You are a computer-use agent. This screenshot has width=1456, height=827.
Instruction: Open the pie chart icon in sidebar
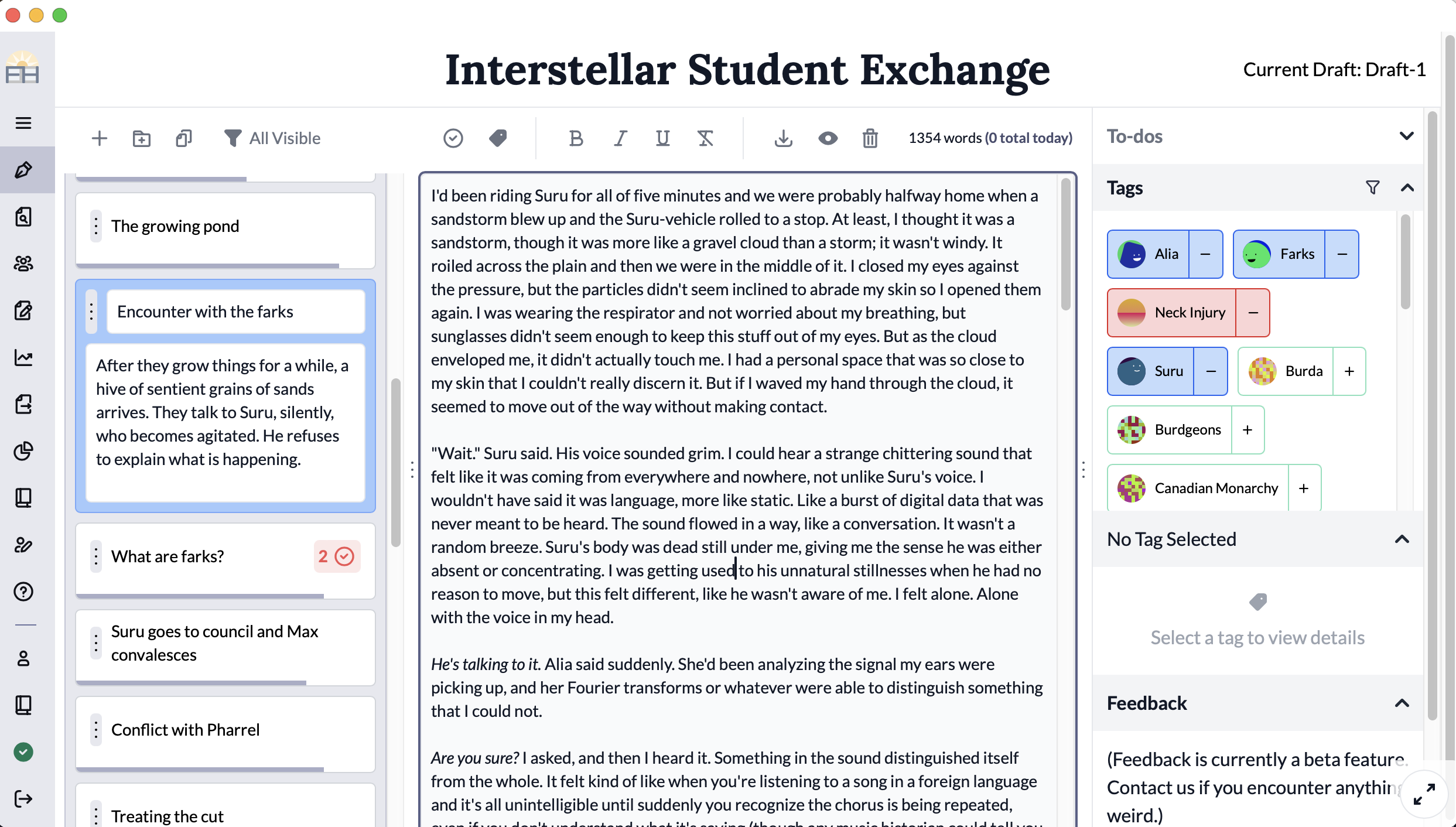pyautogui.click(x=23, y=451)
